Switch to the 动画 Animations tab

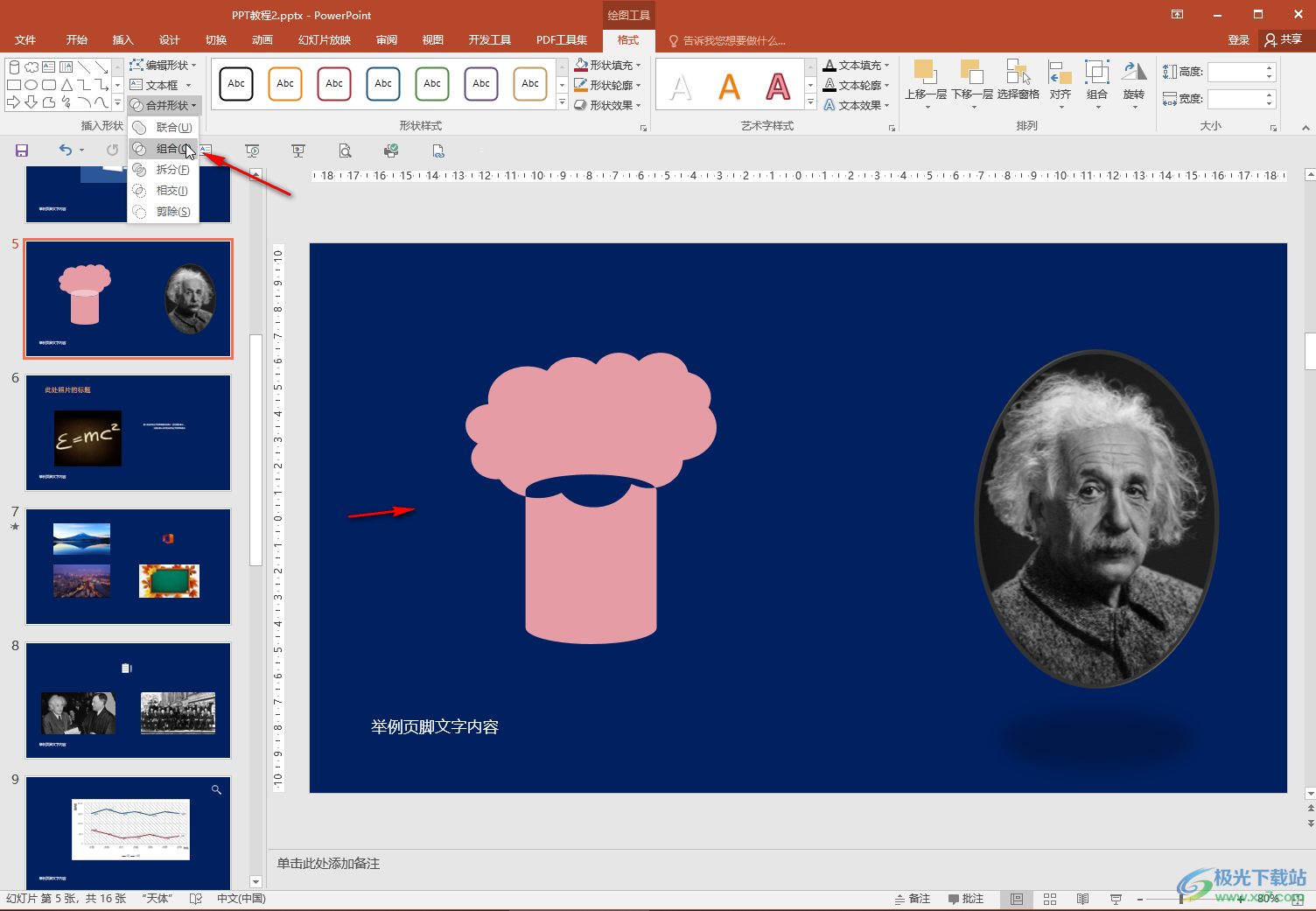point(262,40)
